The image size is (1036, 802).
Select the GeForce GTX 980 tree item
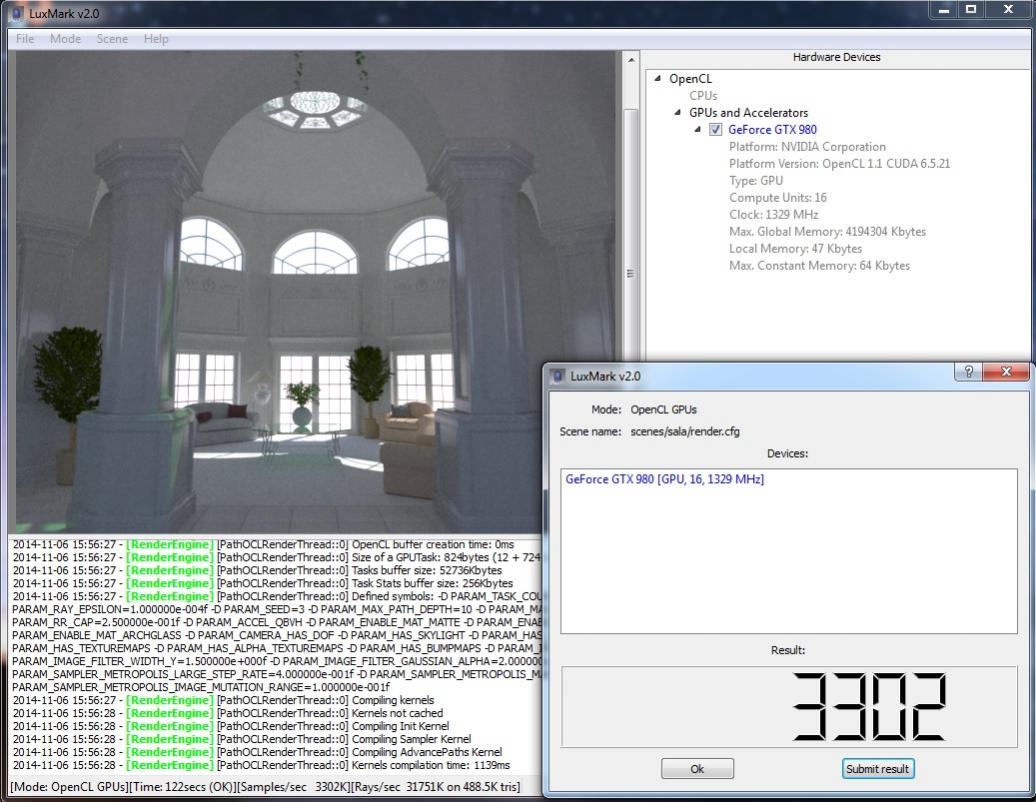tap(772, 129)
